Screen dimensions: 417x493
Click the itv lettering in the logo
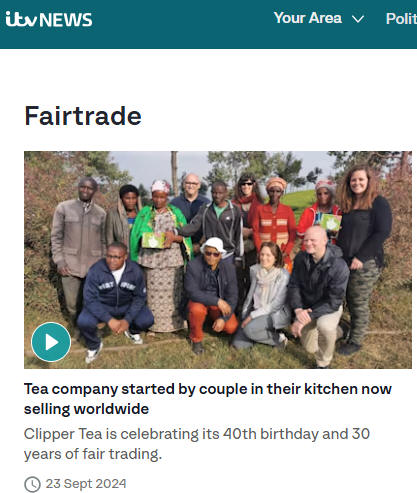(21, 19)
